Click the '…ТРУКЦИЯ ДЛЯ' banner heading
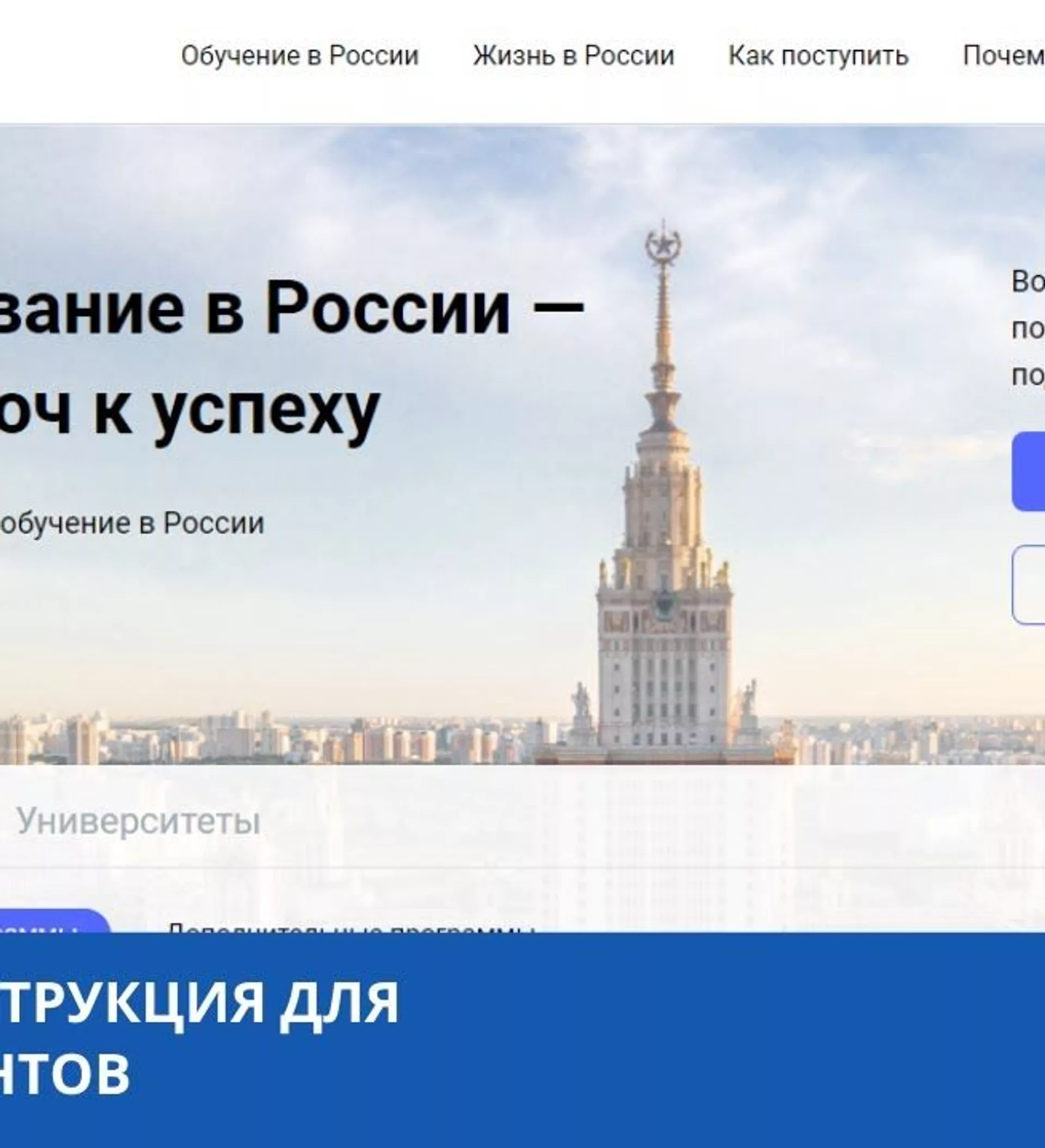1045x1148 pixels. click(199, 1002)
